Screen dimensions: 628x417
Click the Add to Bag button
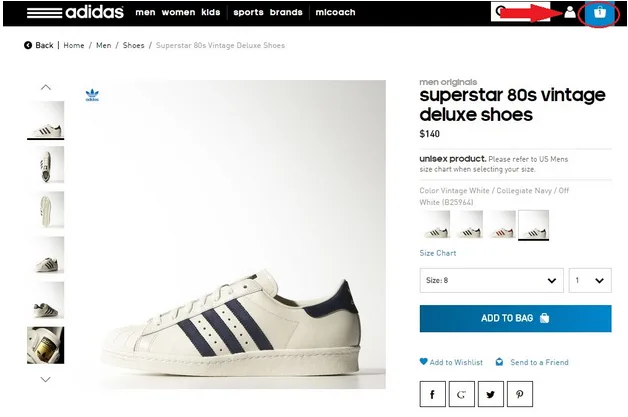click(x=515, y=318)
